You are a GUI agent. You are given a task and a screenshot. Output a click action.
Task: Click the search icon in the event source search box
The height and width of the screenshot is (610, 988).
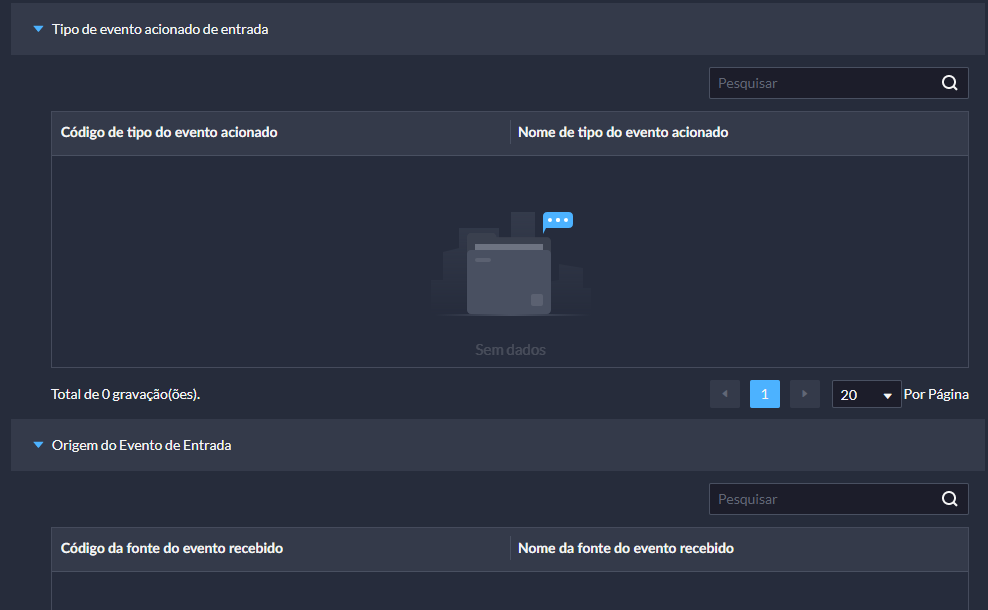950,499
